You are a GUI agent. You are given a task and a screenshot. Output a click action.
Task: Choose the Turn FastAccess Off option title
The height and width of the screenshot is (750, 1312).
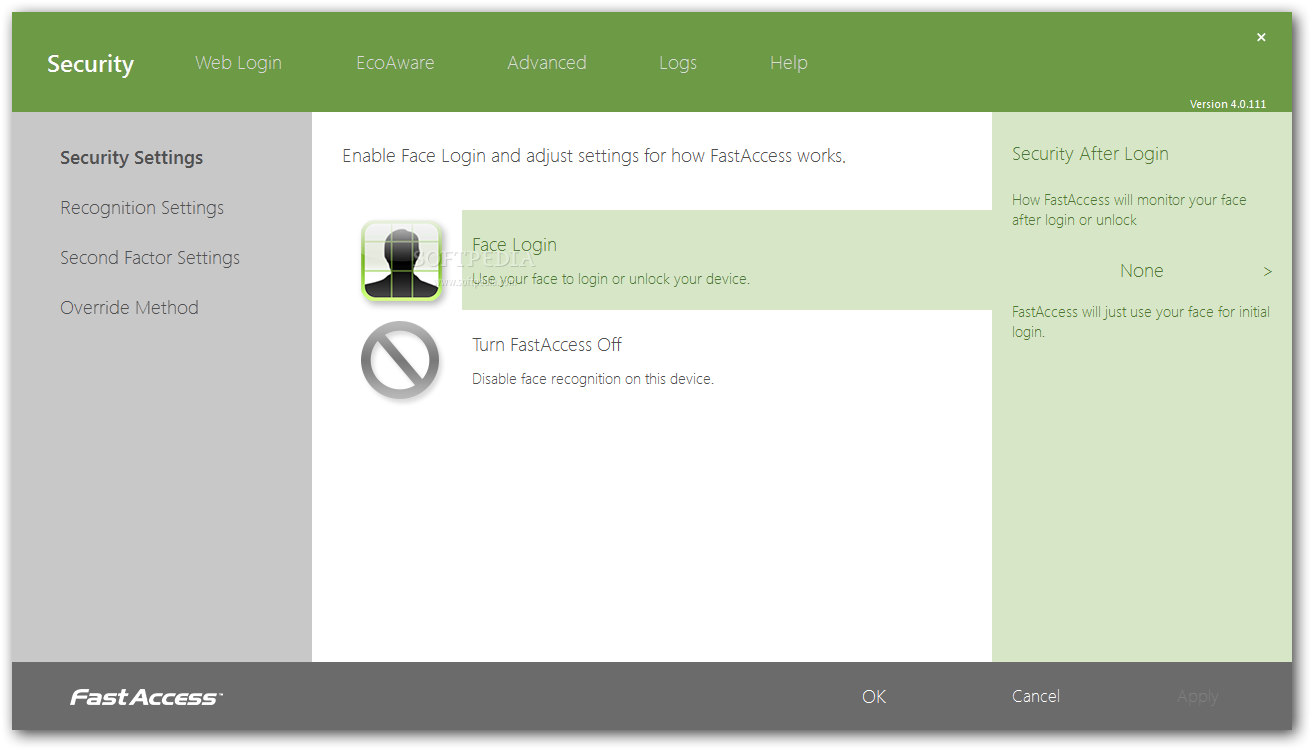pos(547,345)
